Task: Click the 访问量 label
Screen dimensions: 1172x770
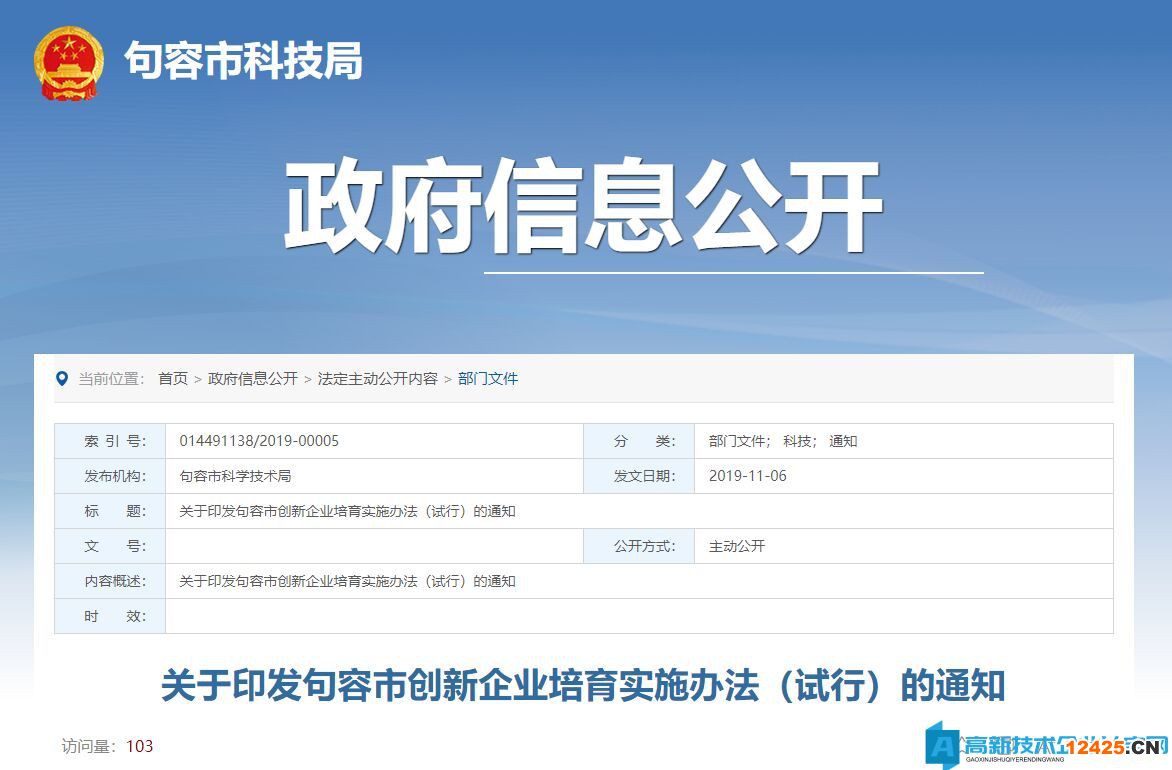Action: point(89,746)
